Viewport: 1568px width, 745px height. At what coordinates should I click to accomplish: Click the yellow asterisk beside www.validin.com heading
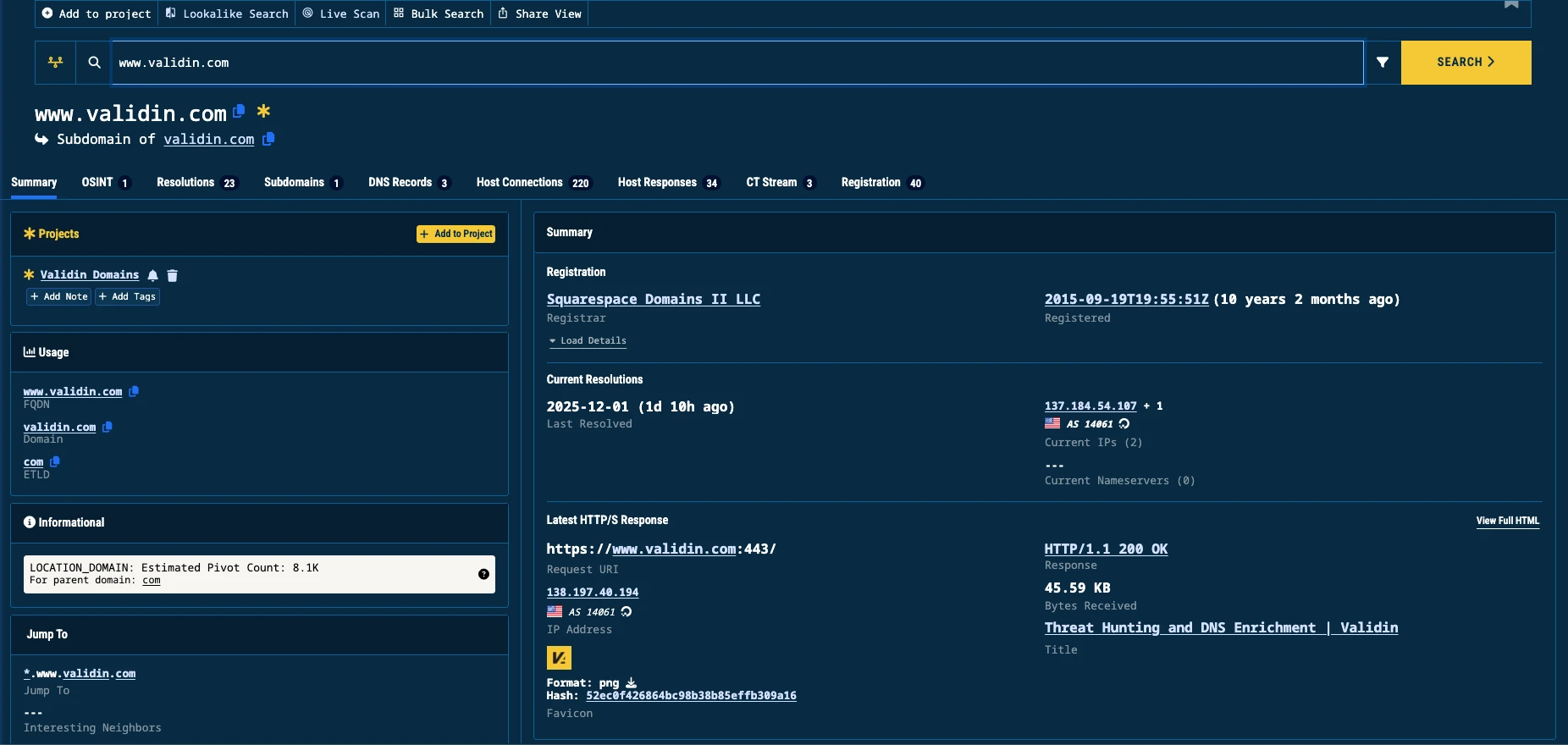point(263,111)
